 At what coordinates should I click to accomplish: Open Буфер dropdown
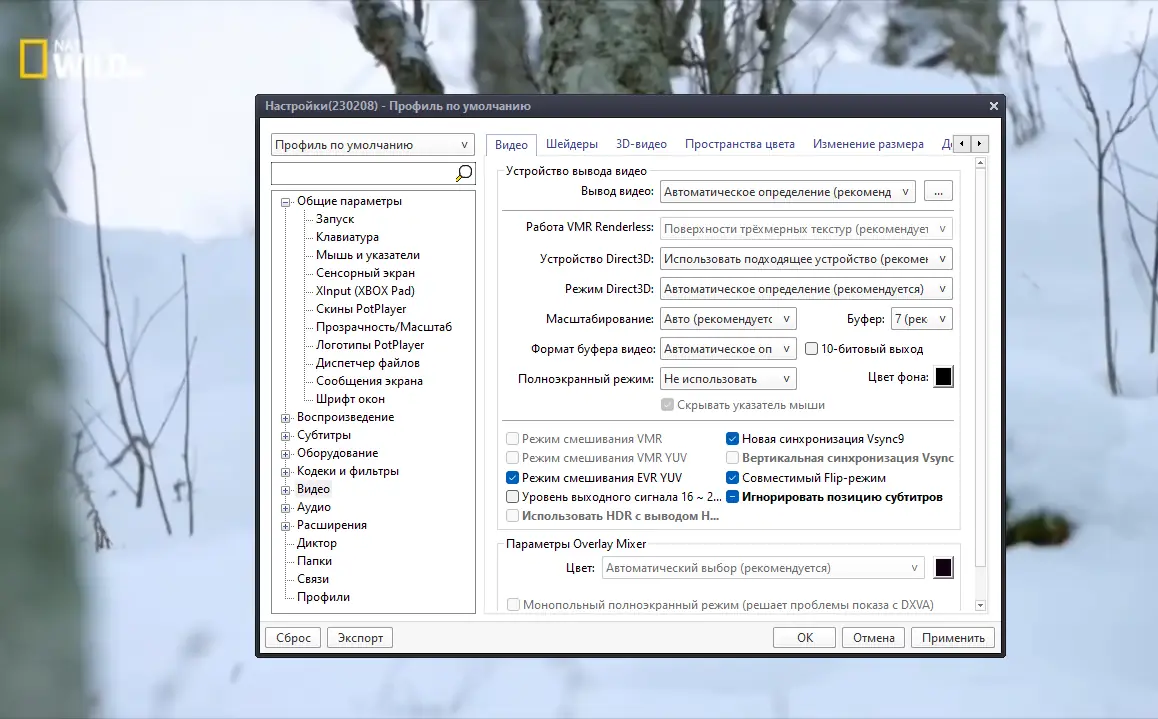tap(921, 319)
